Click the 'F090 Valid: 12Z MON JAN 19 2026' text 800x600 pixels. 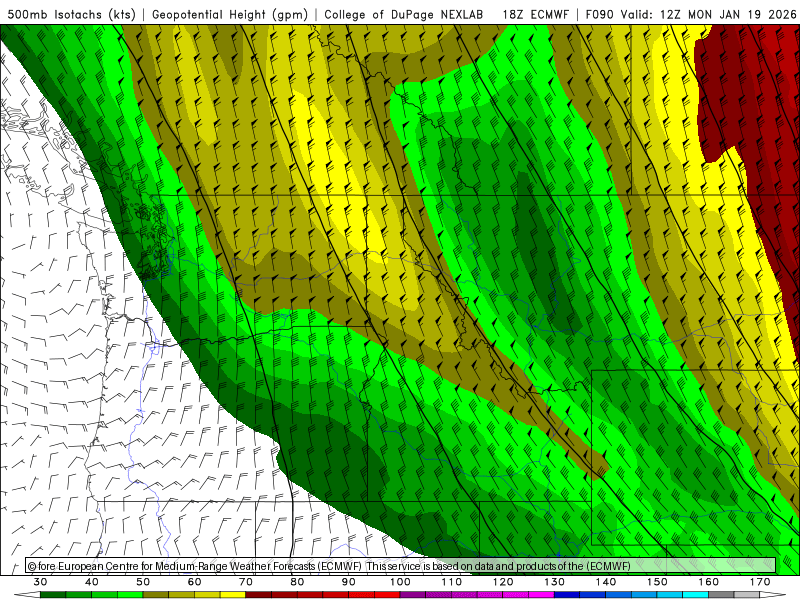point(691,15)
